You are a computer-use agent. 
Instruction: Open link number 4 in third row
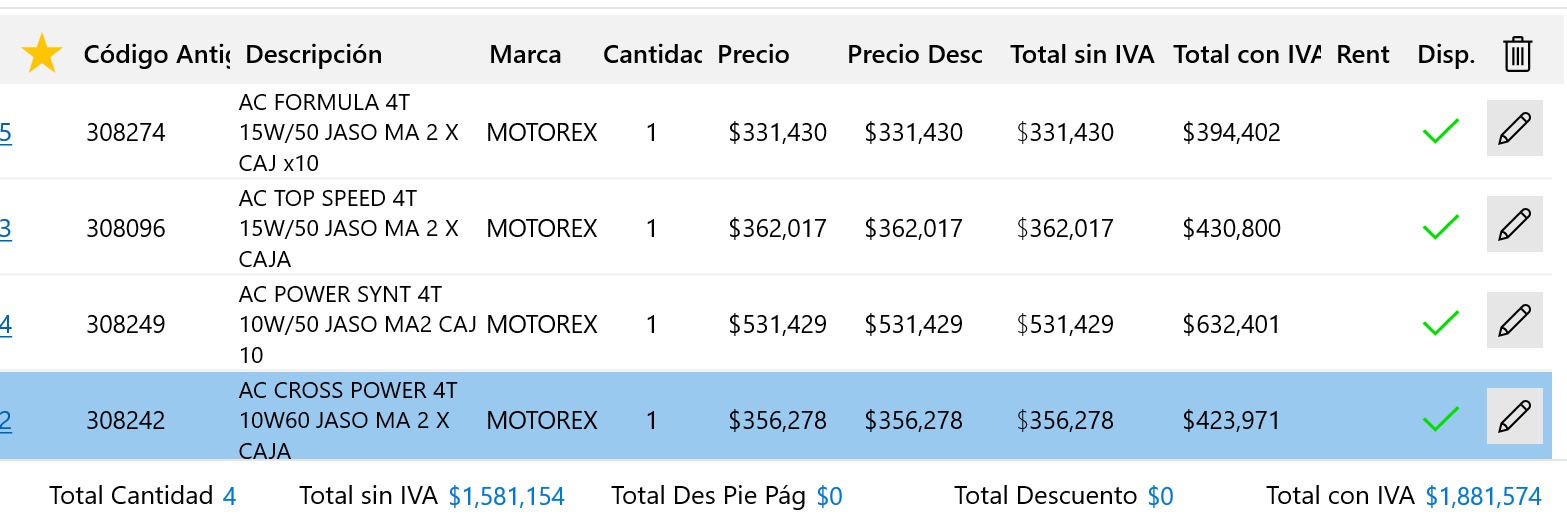coord(6,325)
